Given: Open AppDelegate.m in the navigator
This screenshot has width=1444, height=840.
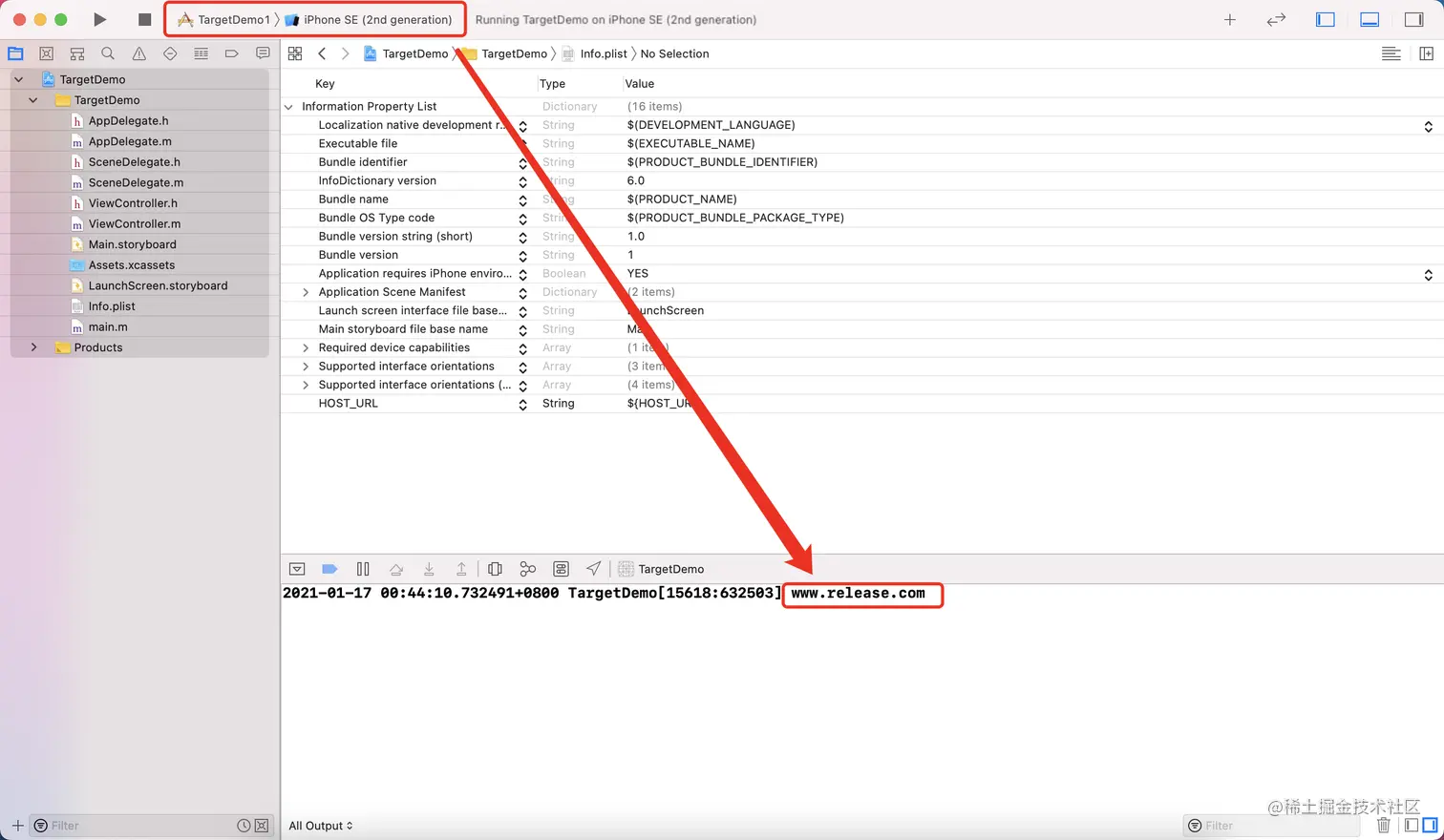Looking at the screenshot, I should (x=130, y=141).
